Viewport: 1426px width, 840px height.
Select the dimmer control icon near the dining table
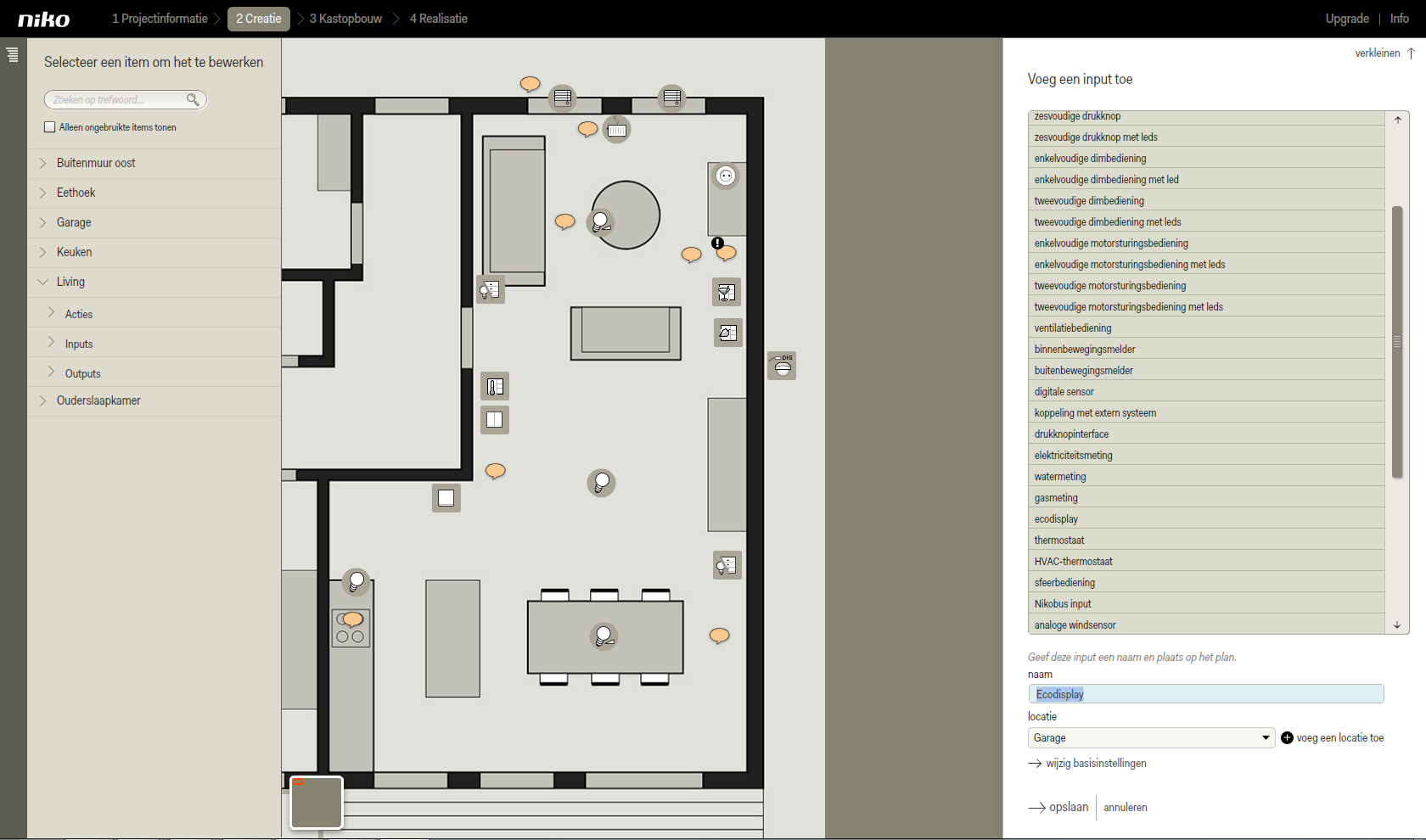[x=727, y=565]
